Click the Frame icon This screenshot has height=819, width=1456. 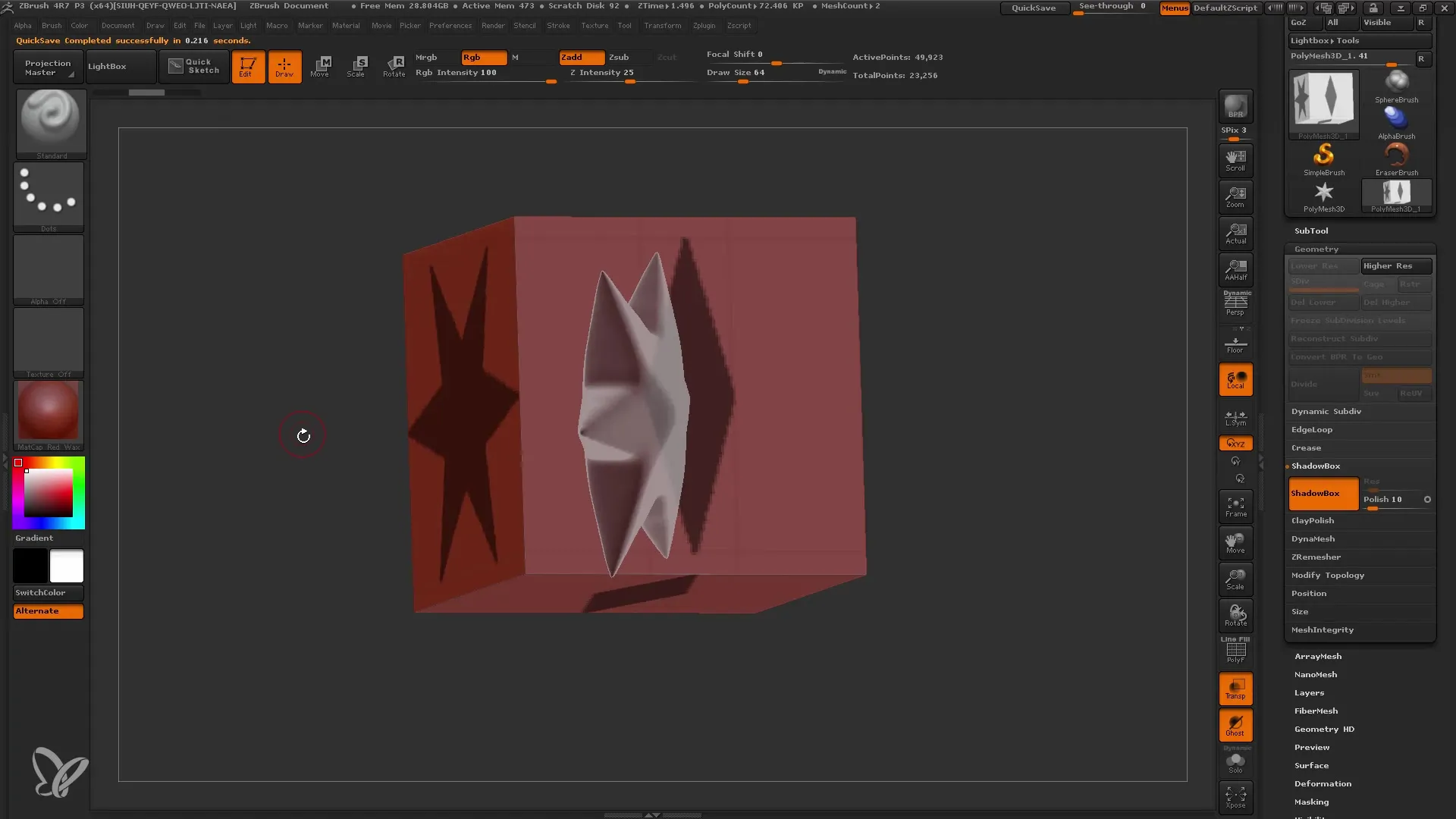[x=1235, y=507]
